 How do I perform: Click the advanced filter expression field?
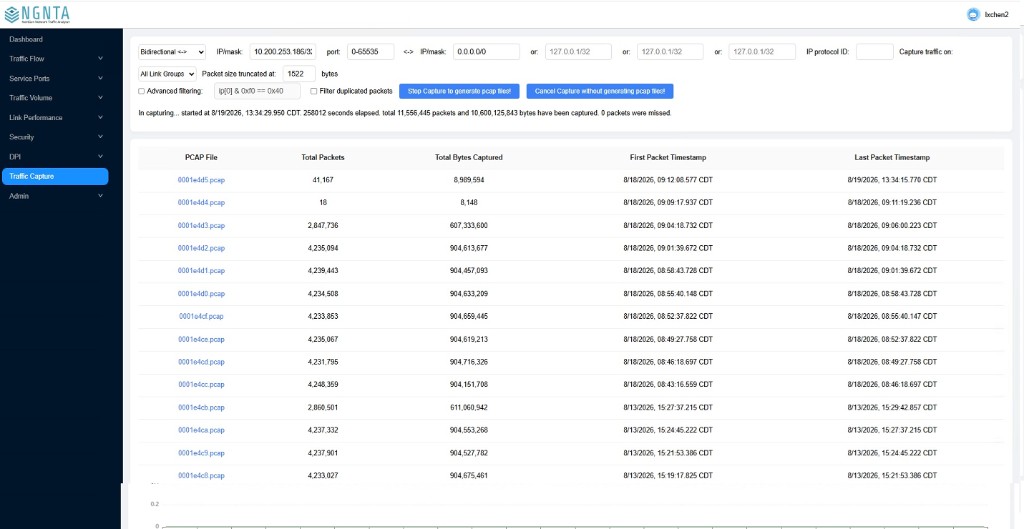[257, 91]
